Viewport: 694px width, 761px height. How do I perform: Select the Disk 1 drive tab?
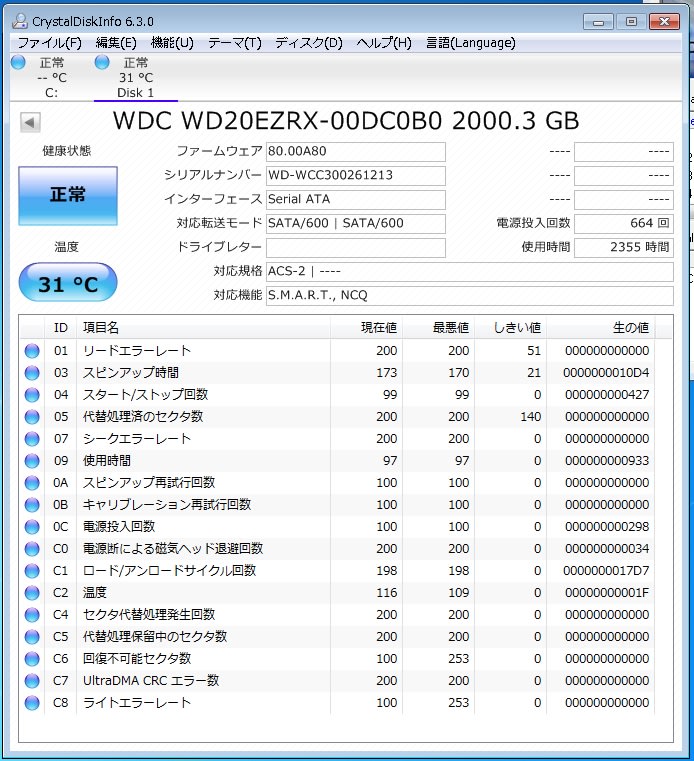pyautogui.click(x=135, y=78)
